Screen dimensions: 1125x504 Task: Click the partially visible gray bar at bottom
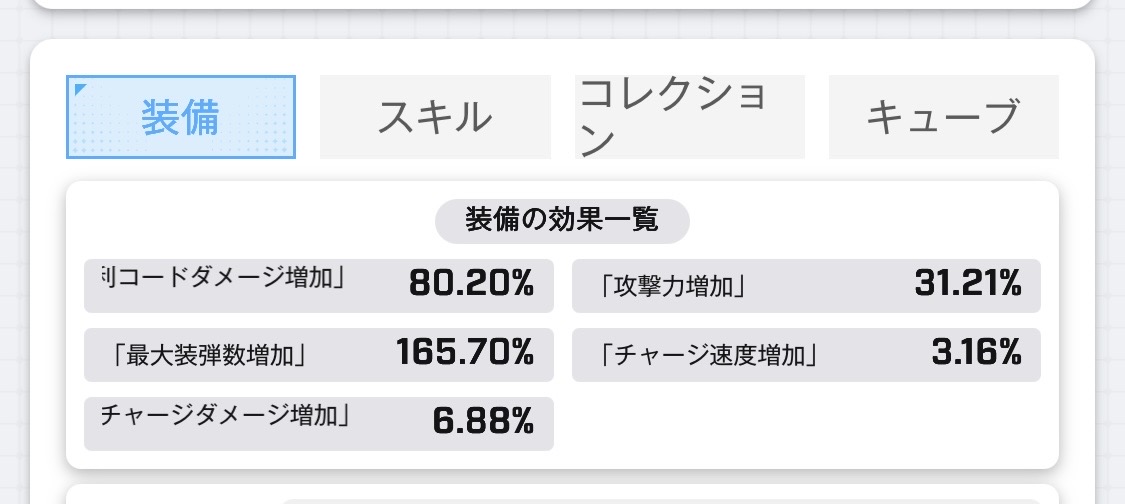pyautogui.click(x=660, y=501)
